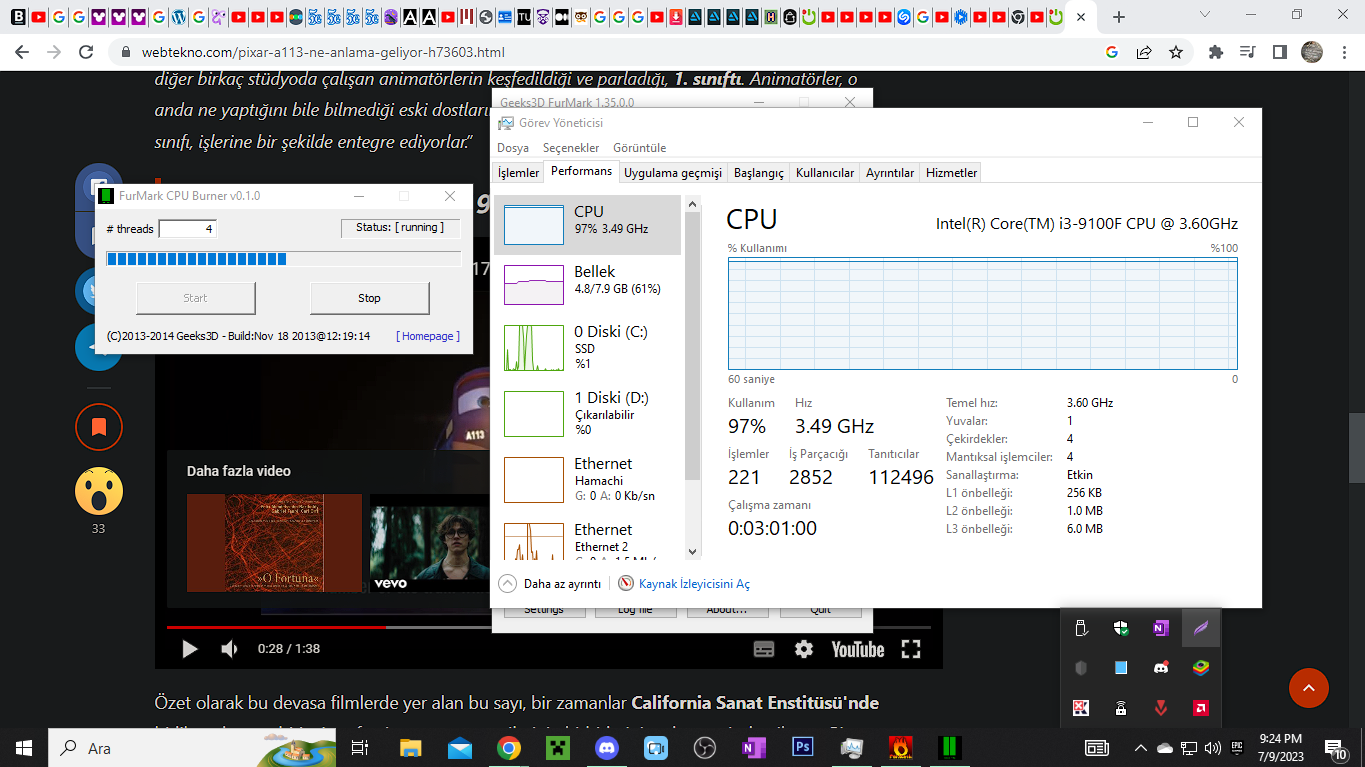
Task: Open File Explorer from taskbar
Action: [411, 747]
